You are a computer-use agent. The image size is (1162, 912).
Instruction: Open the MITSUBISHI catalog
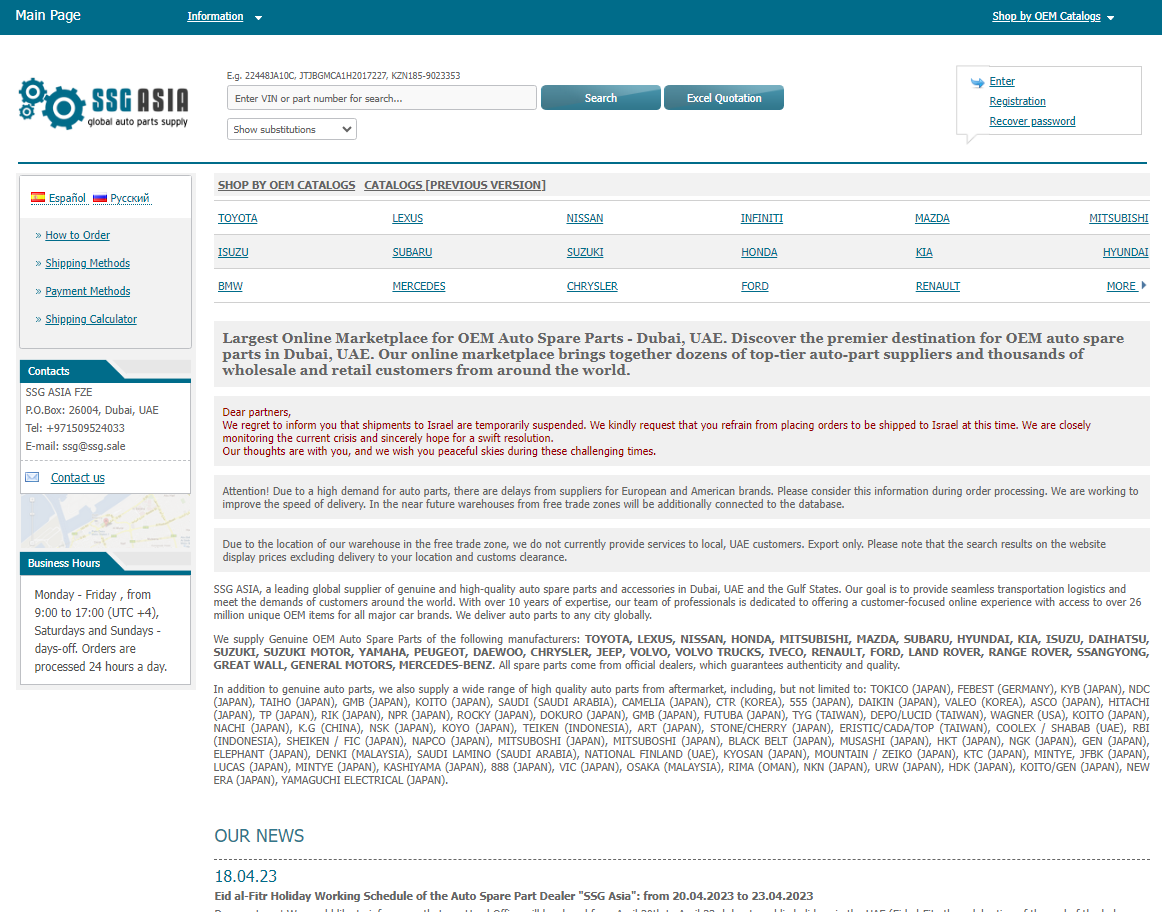tap(1118, 219)
